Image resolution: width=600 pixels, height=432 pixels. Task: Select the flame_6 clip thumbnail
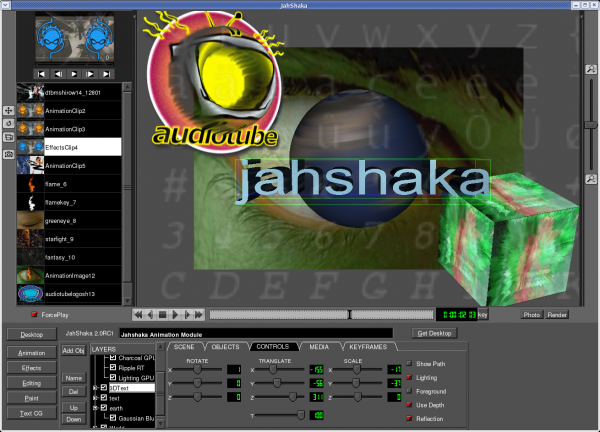[30, 184]
